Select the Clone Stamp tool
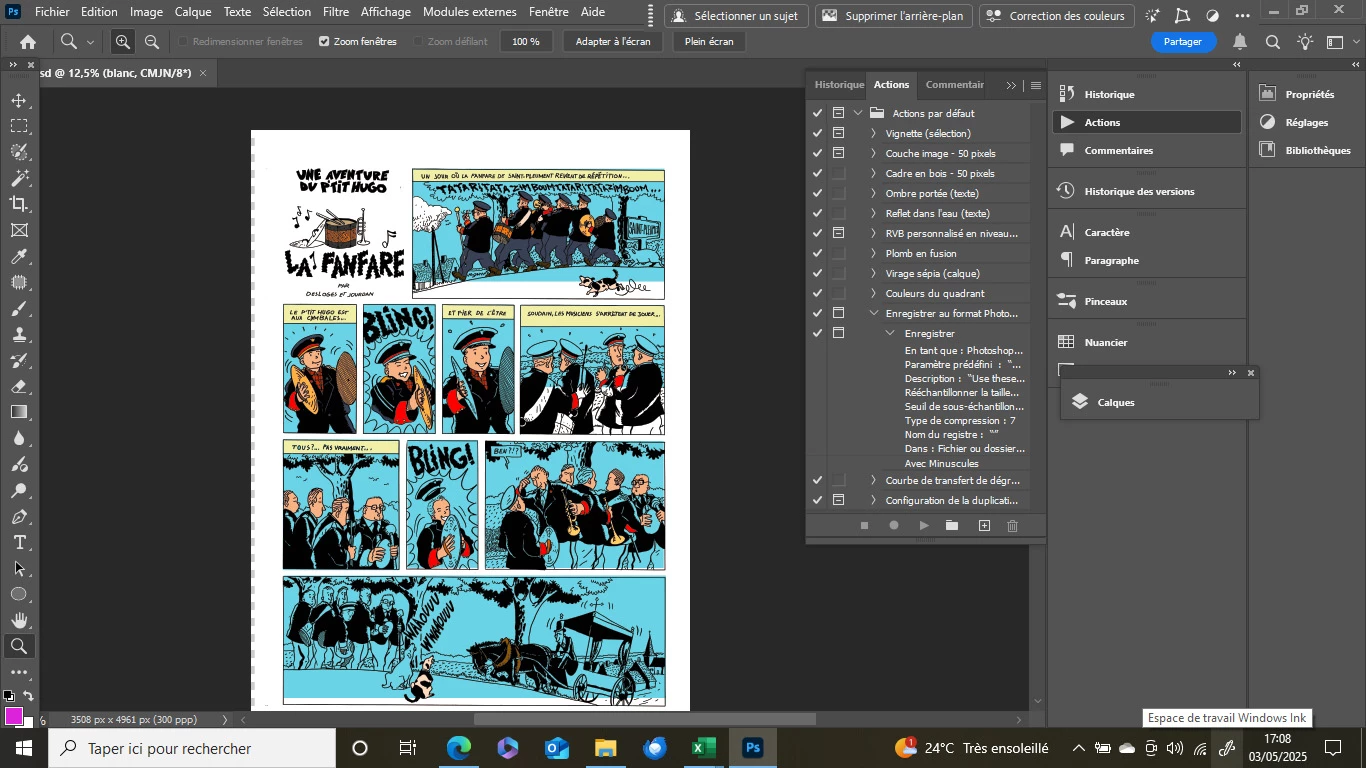 click(x=19, y=335)
